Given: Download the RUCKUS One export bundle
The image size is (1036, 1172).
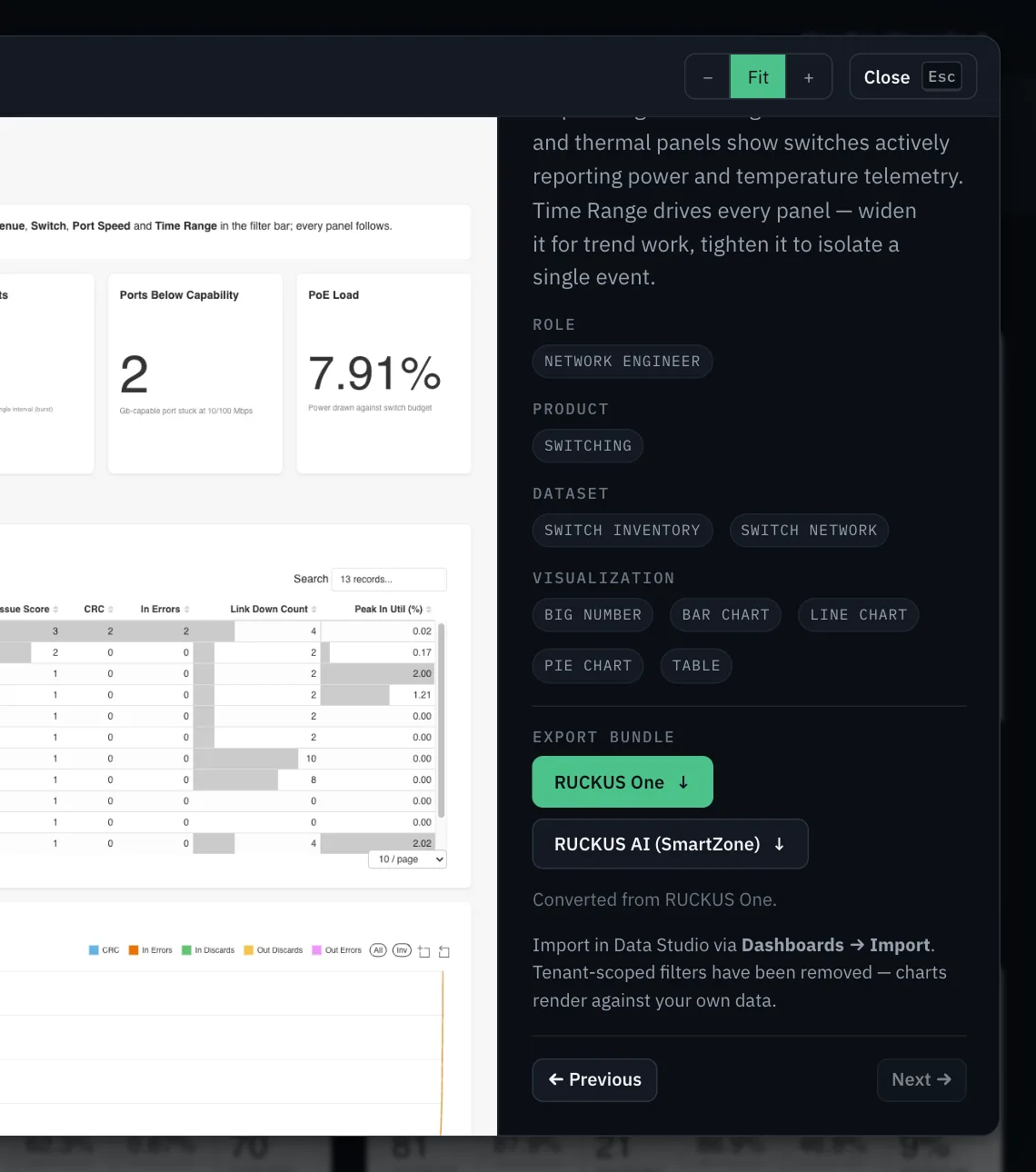Looking at the screenshot, I should coord(623,782).
